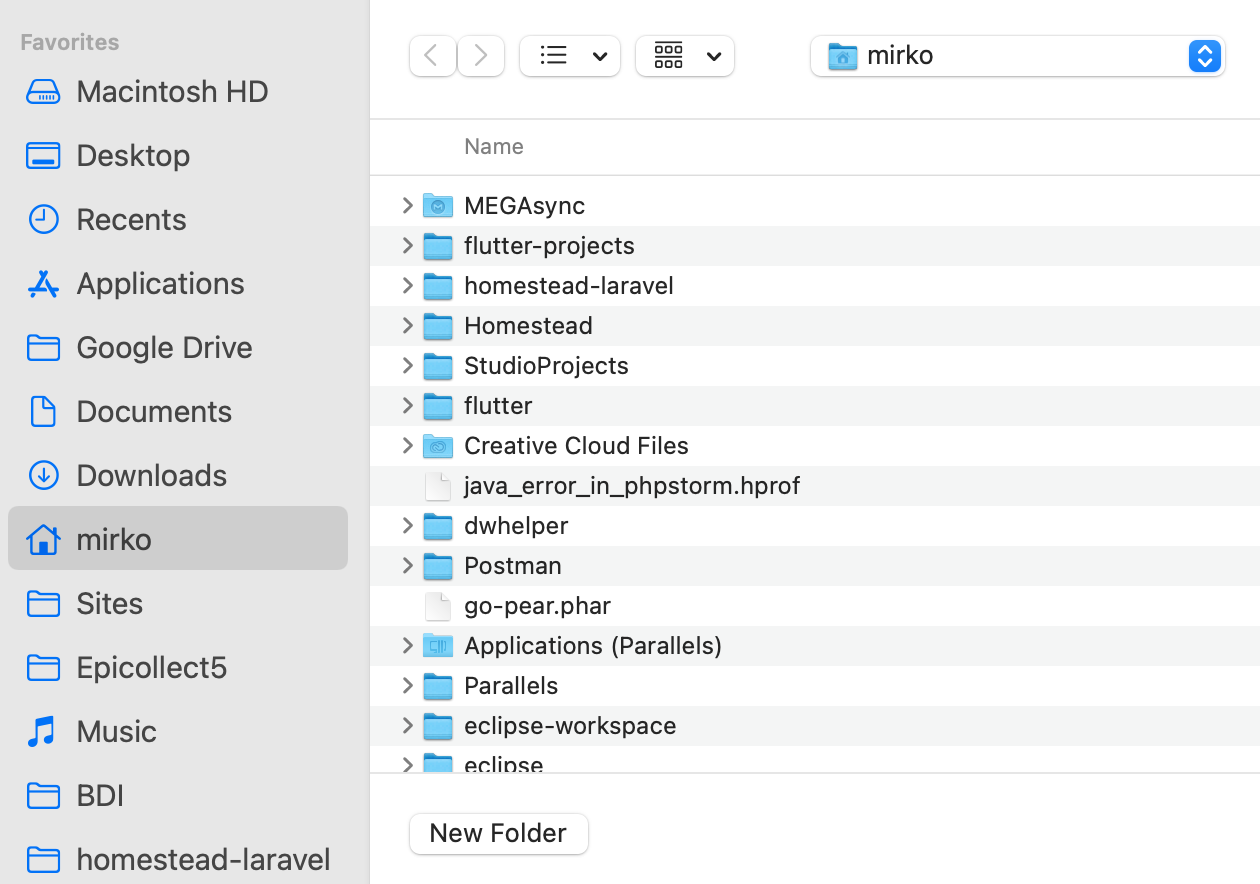The image size is (1260, 884).
Task: Select the homestead-laravel file name in list
Action: click(569, 286)
